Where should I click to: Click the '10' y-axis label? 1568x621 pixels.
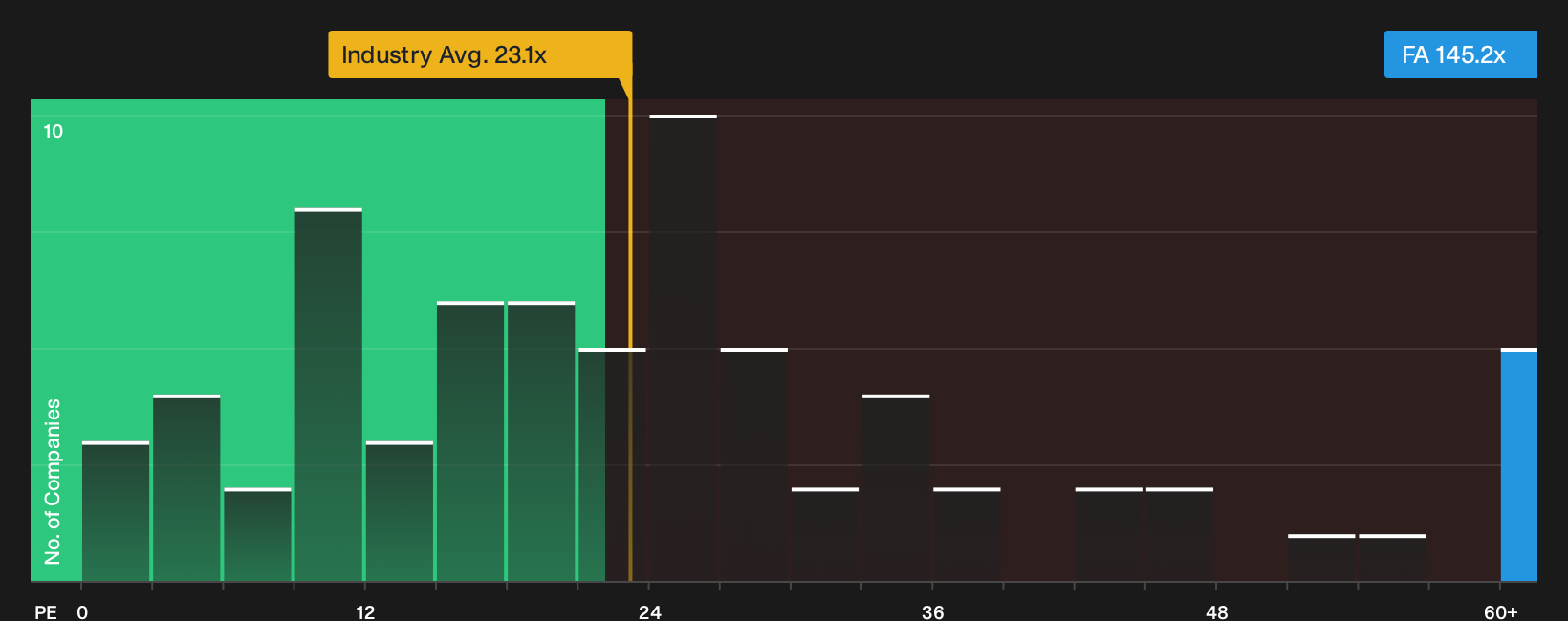(54, 131)
